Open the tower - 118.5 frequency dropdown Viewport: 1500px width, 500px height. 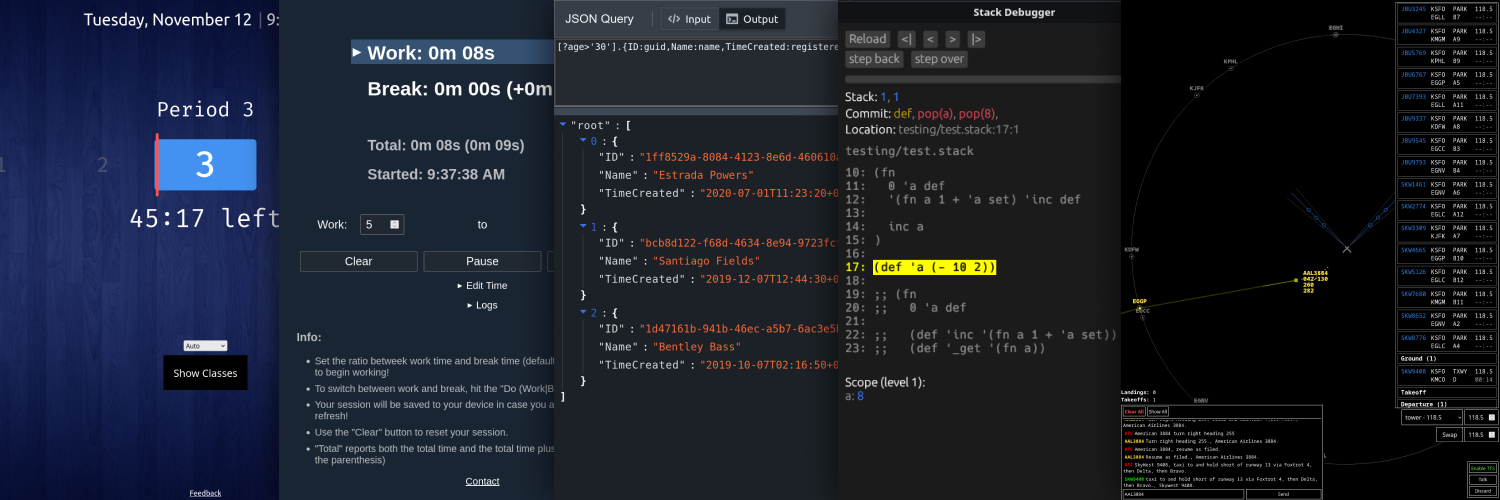(1432, 417)
